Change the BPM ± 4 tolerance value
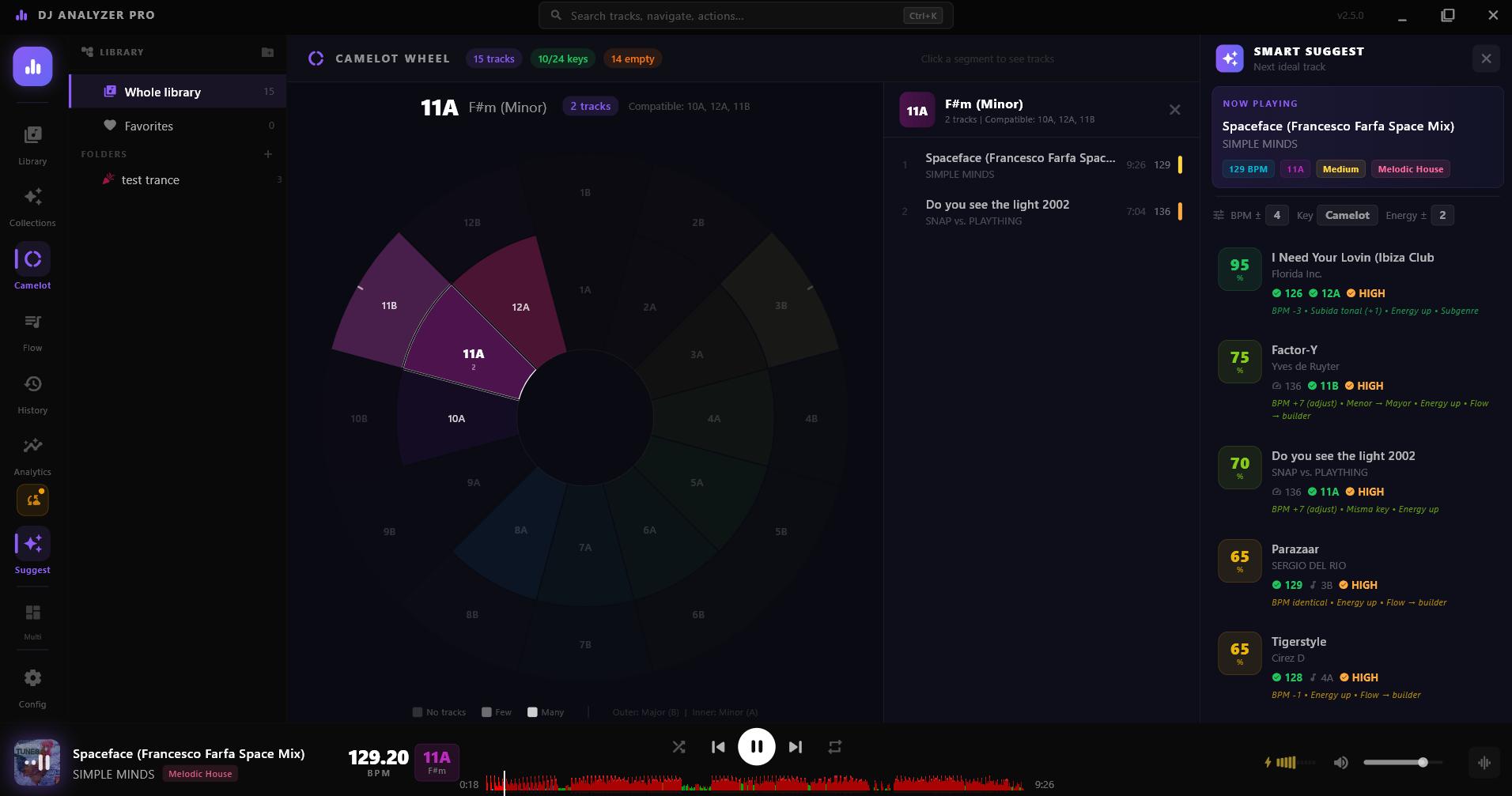1512x796 pixels. [x=1276, y=215]
